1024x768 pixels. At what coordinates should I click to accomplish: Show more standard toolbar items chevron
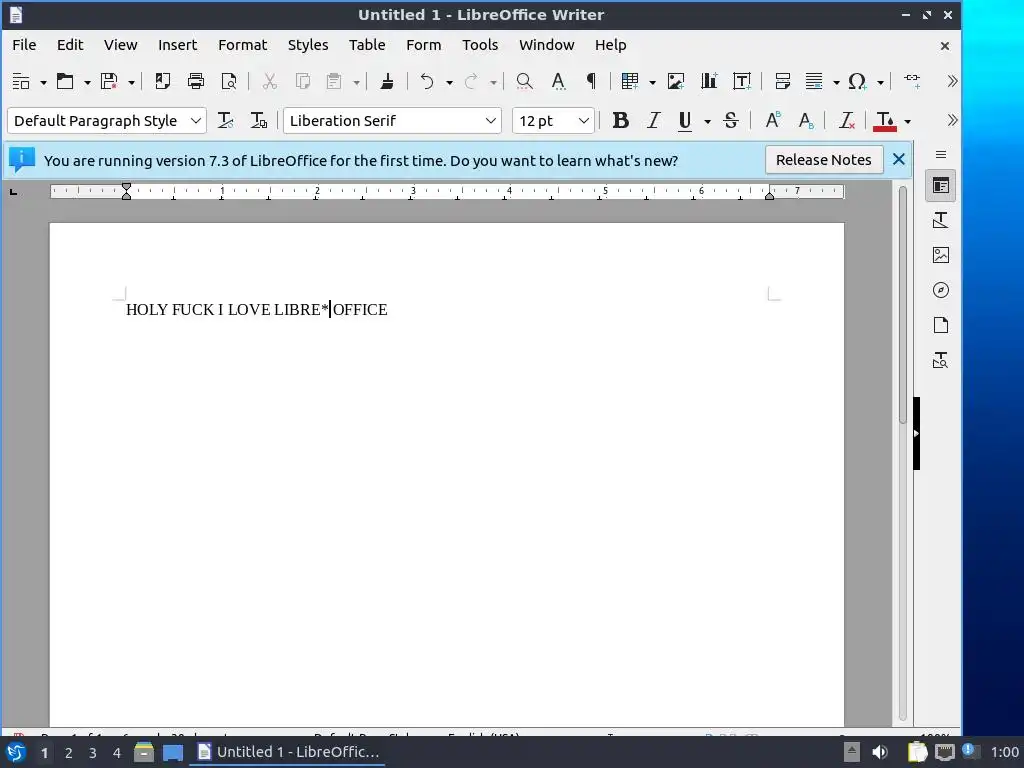click(x=952, y=81)
